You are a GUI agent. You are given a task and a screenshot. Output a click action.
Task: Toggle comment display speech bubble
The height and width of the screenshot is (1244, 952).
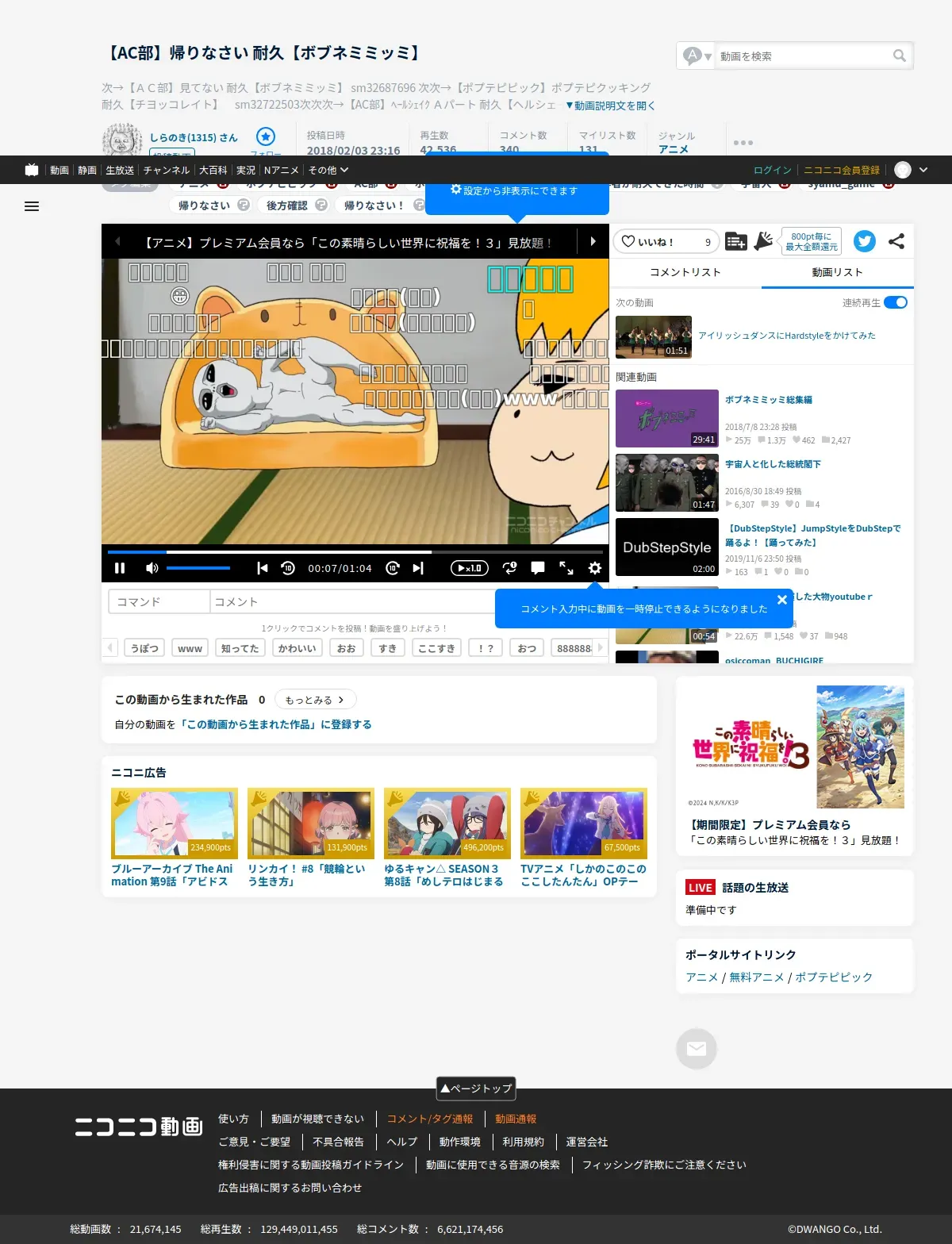pos(538,568)
